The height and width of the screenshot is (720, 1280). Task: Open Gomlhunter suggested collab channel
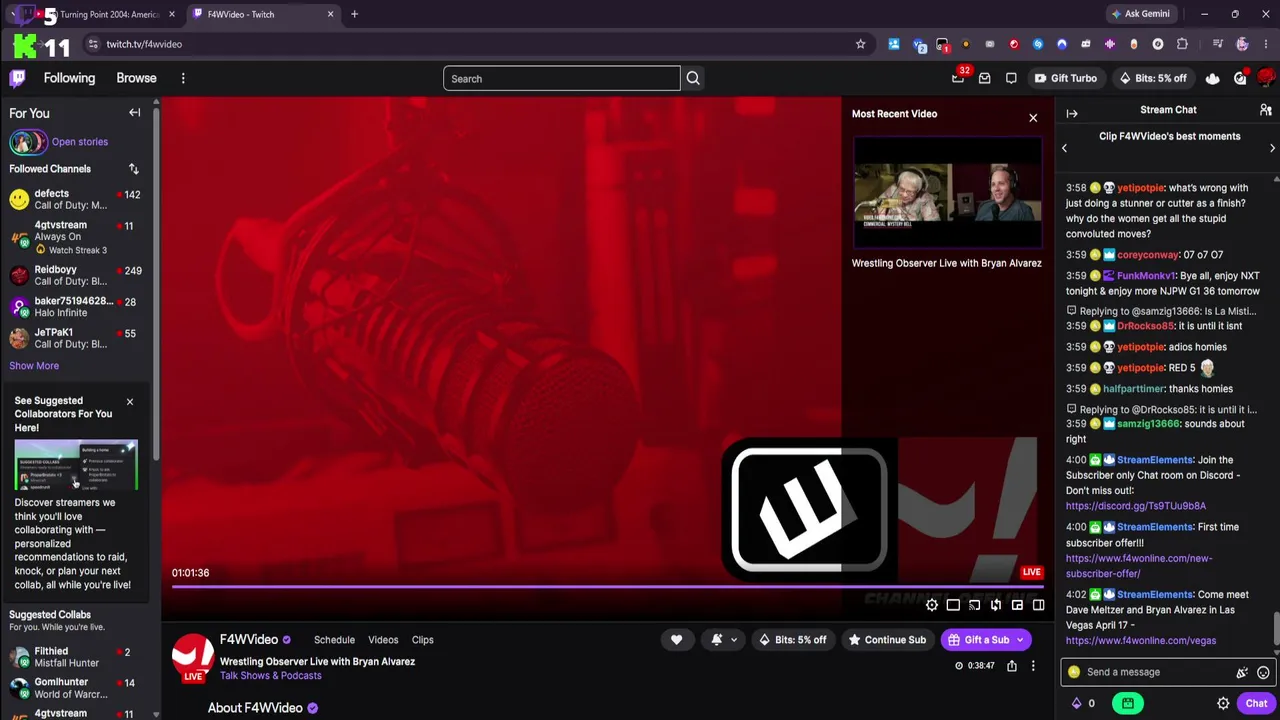(x=75, y=688)
